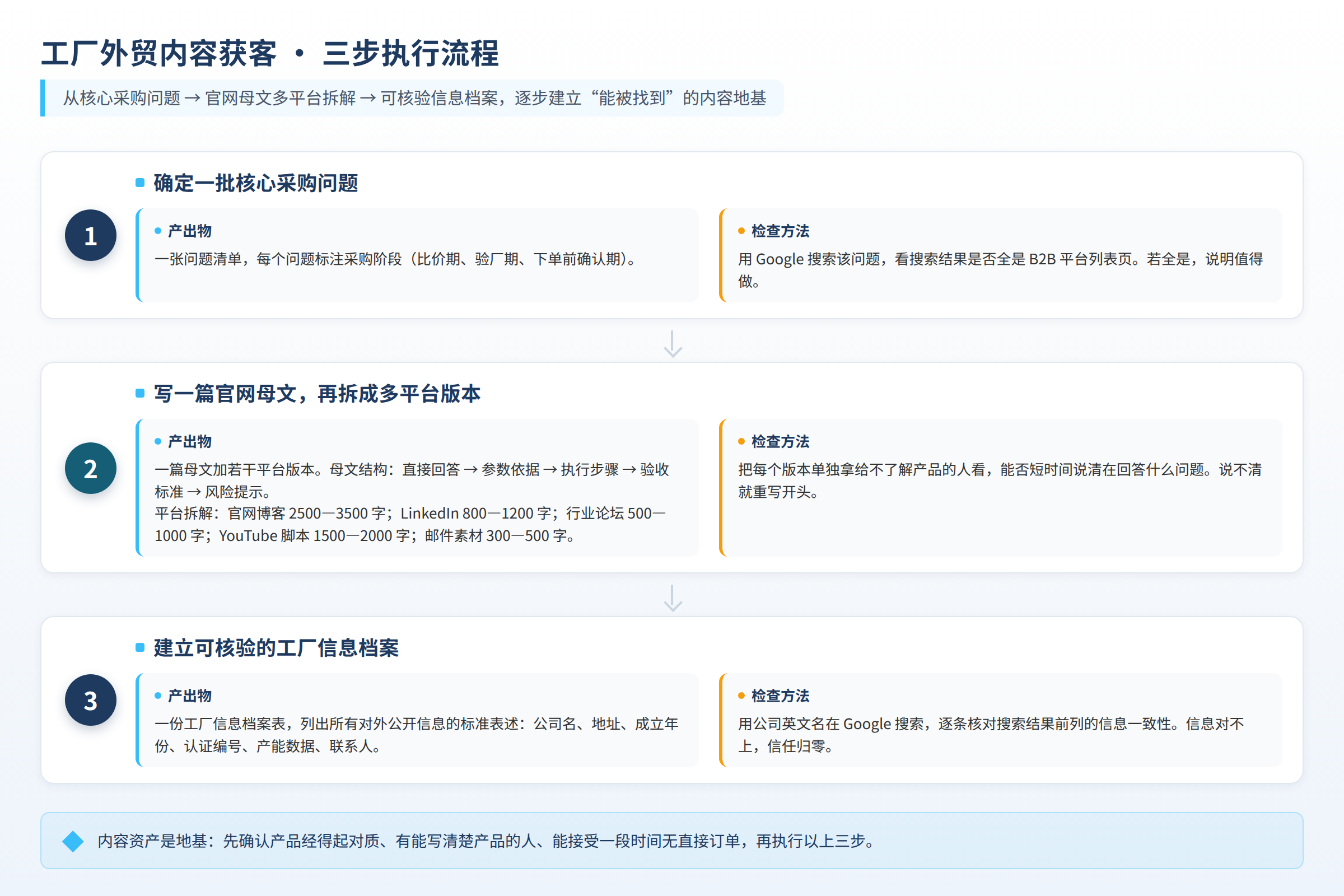Click the step 2 number circle
Image resolution: width=1344 pixels, height=896 pixels.
pyautogui.click(x=90, y=469)
